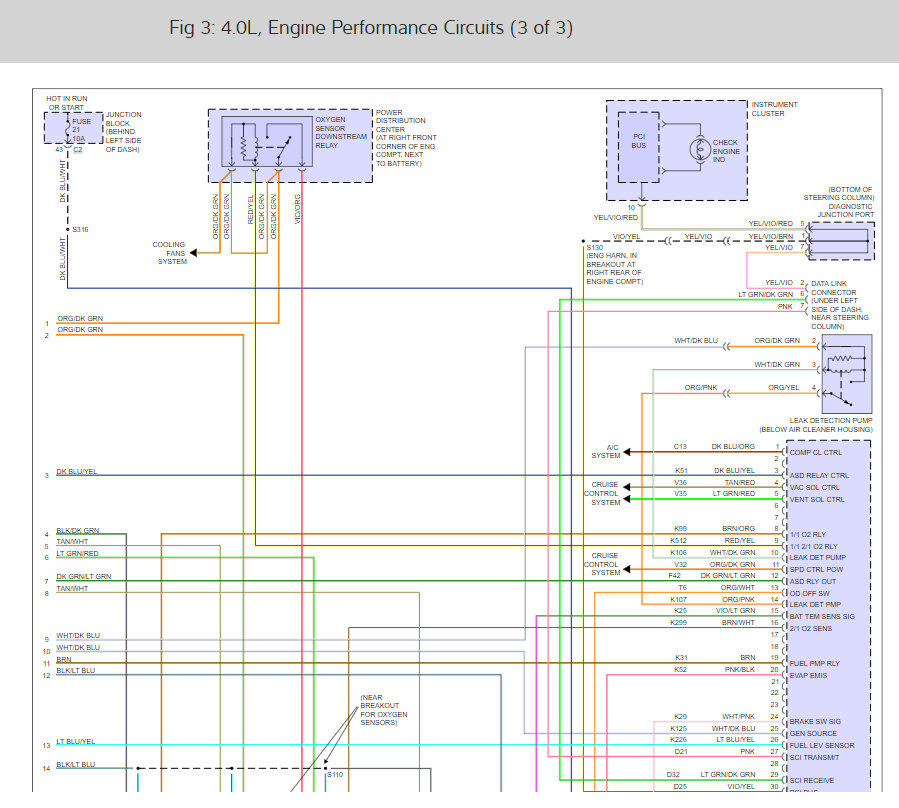Click the S316 splice point
The width and height of the screenshot is (899, 808).
click(x=68, y=229)
